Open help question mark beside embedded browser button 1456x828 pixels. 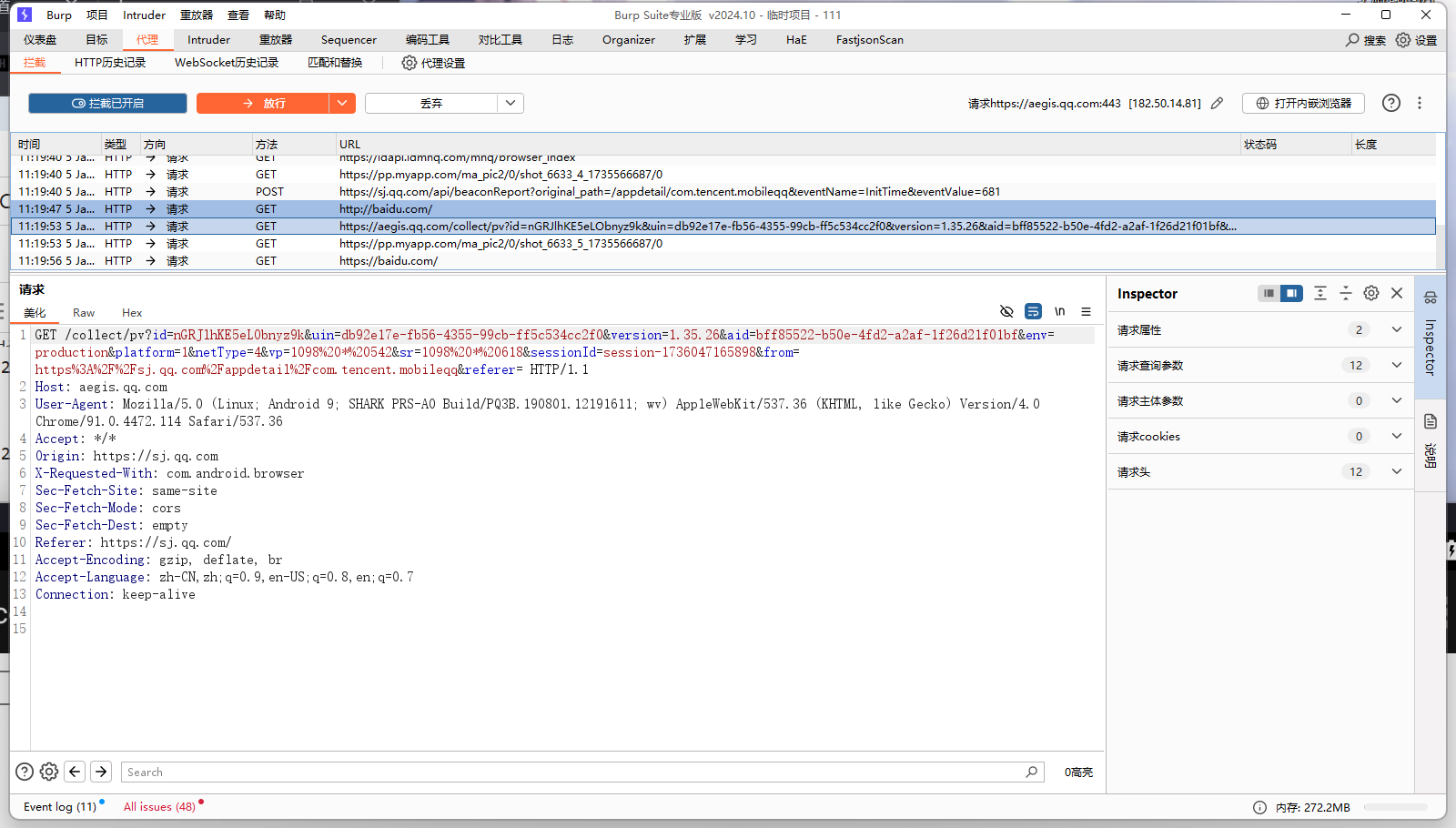pyautogui.click(x=1391, y=103)
